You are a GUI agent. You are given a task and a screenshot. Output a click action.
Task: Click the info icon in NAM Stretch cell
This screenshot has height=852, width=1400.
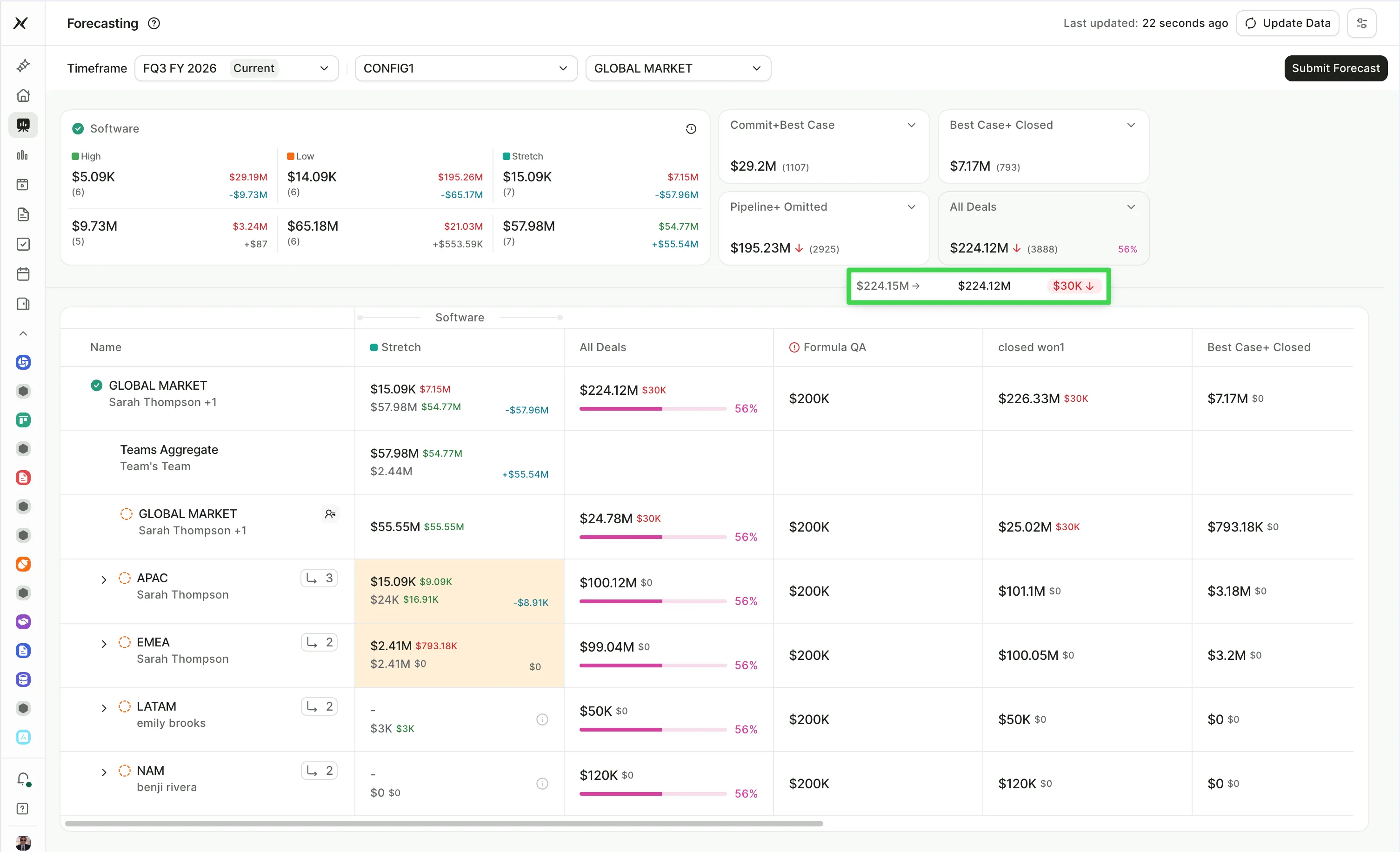point(543,784)
